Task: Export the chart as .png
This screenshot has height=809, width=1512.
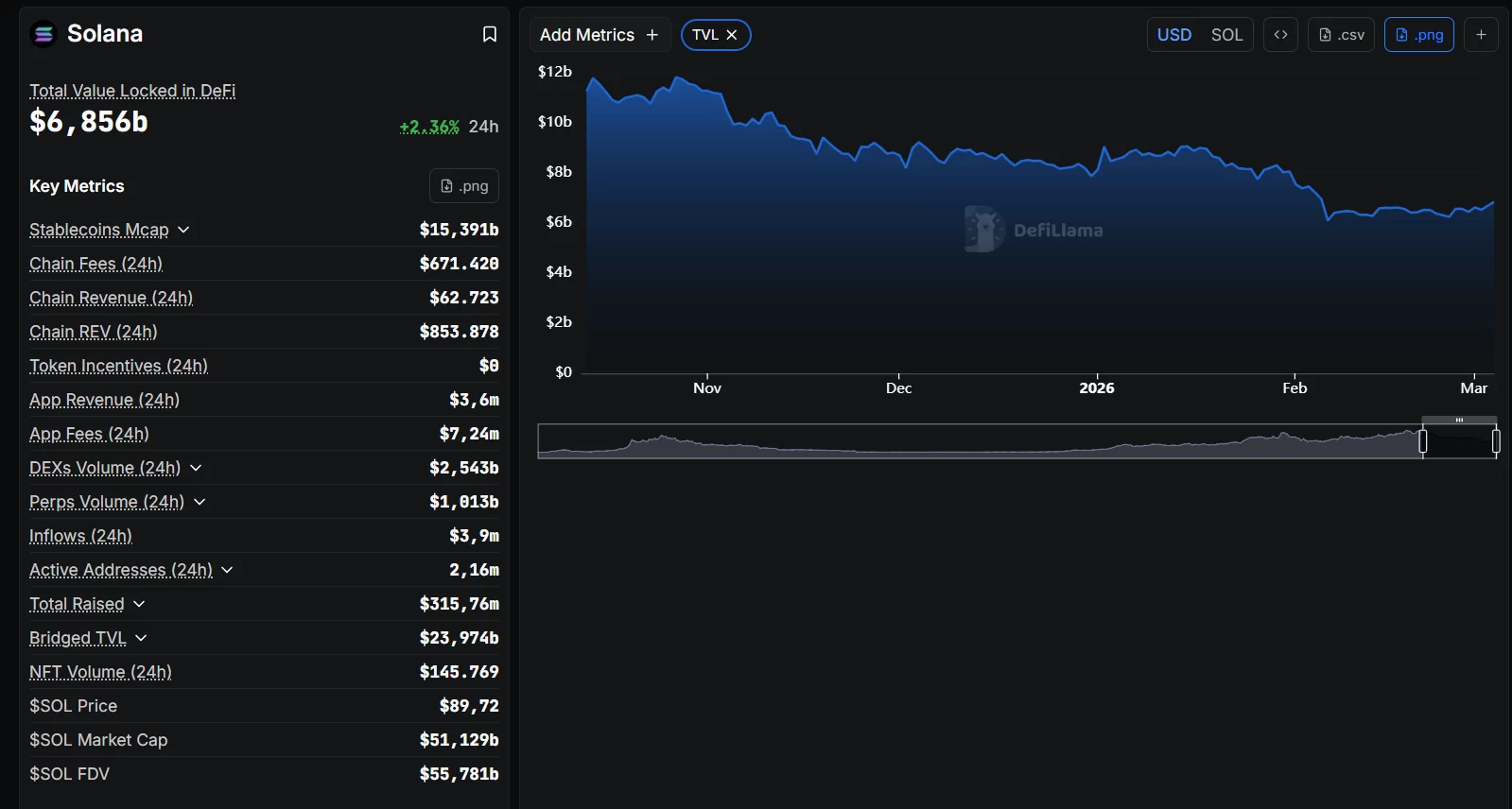Action: click(x=1418, y=35)
